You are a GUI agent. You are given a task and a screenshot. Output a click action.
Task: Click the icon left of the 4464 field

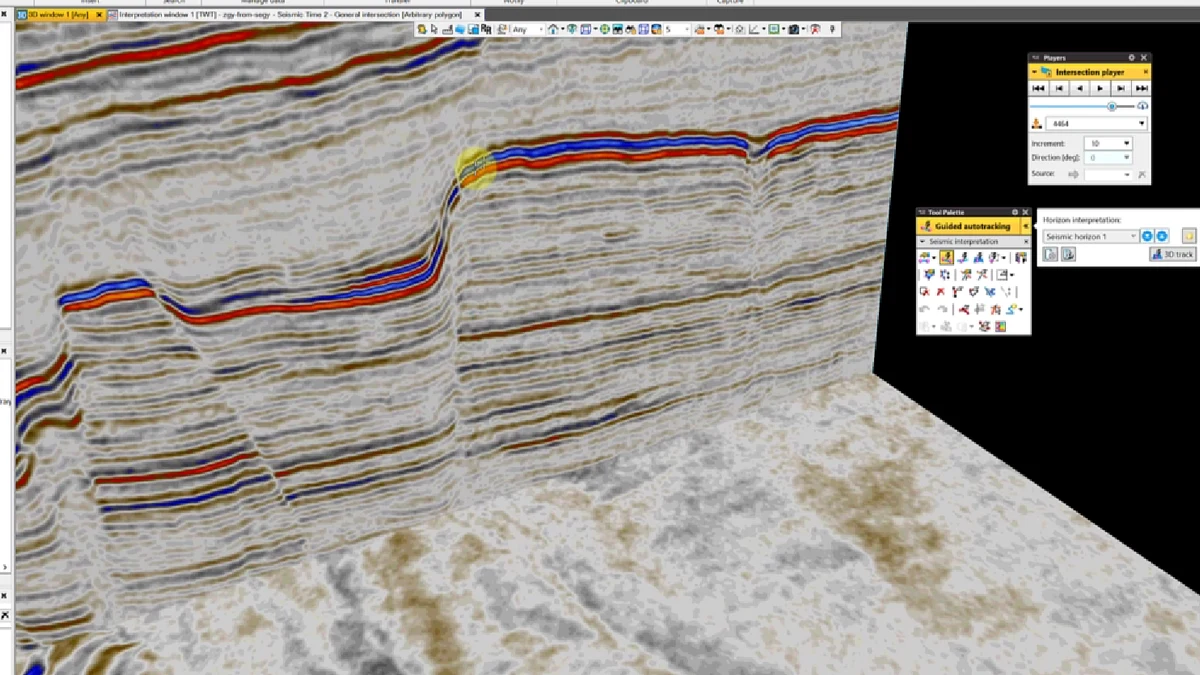(x=1036, y=124)
